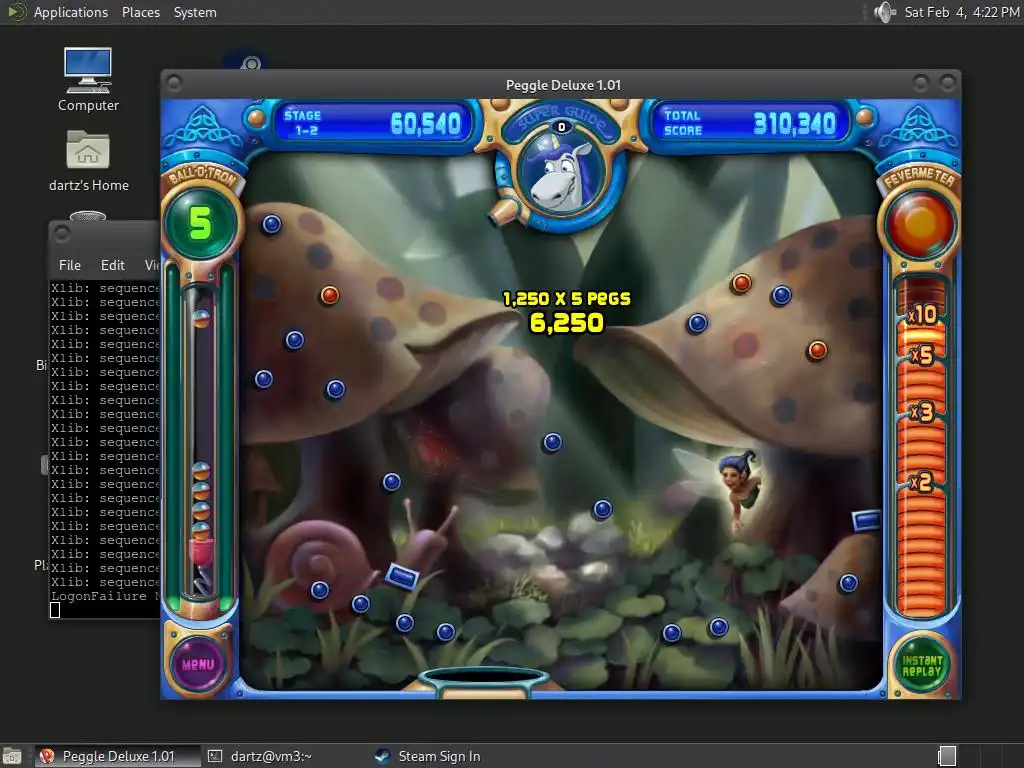
Task: Click the LogonFailure line in terminal
Action: (x=105, y=596)
